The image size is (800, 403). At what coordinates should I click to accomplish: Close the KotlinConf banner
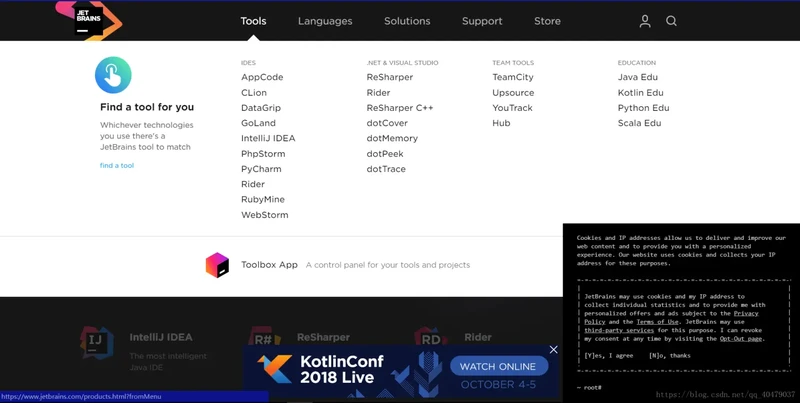tap(553, 349)
